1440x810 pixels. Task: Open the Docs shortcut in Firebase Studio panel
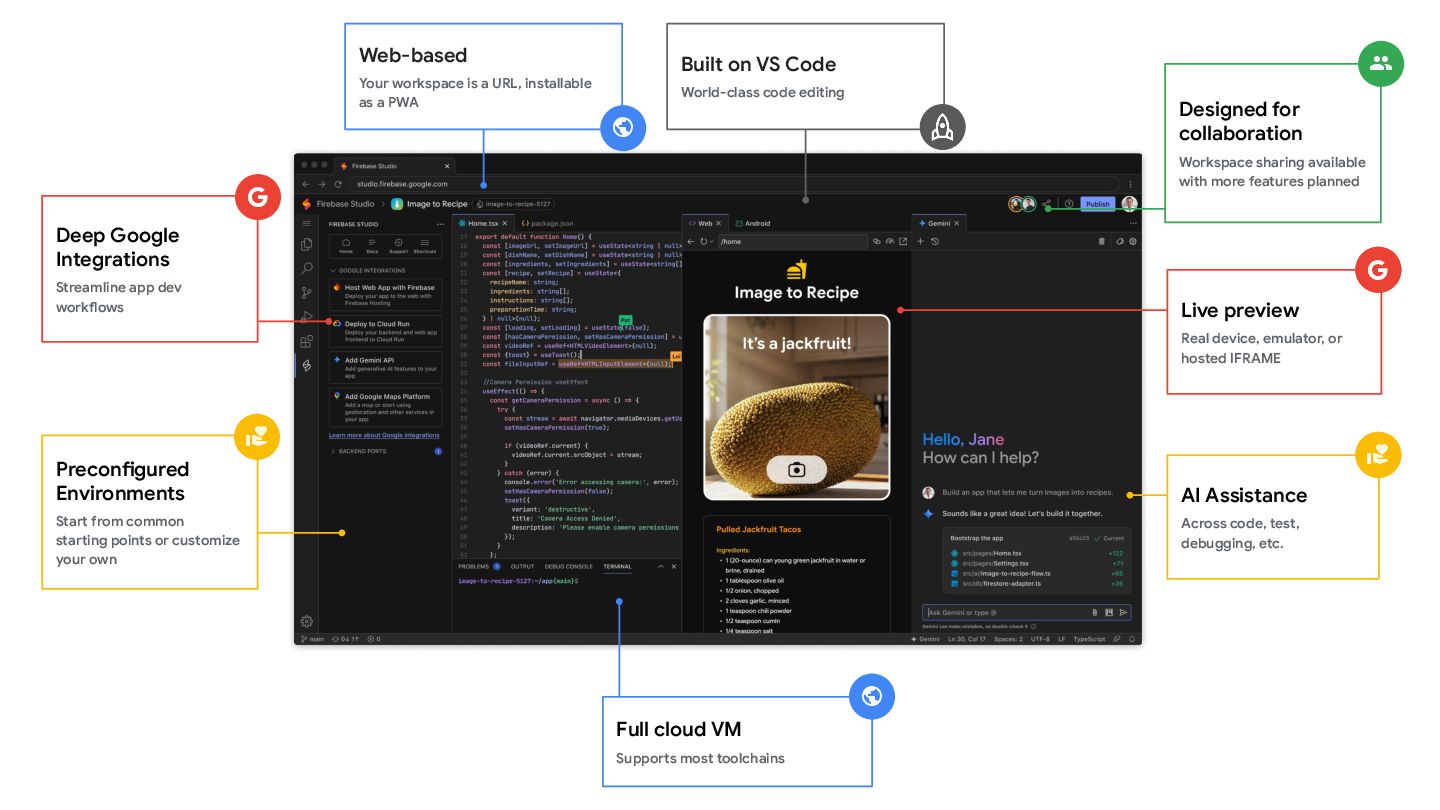pos(372,246)
